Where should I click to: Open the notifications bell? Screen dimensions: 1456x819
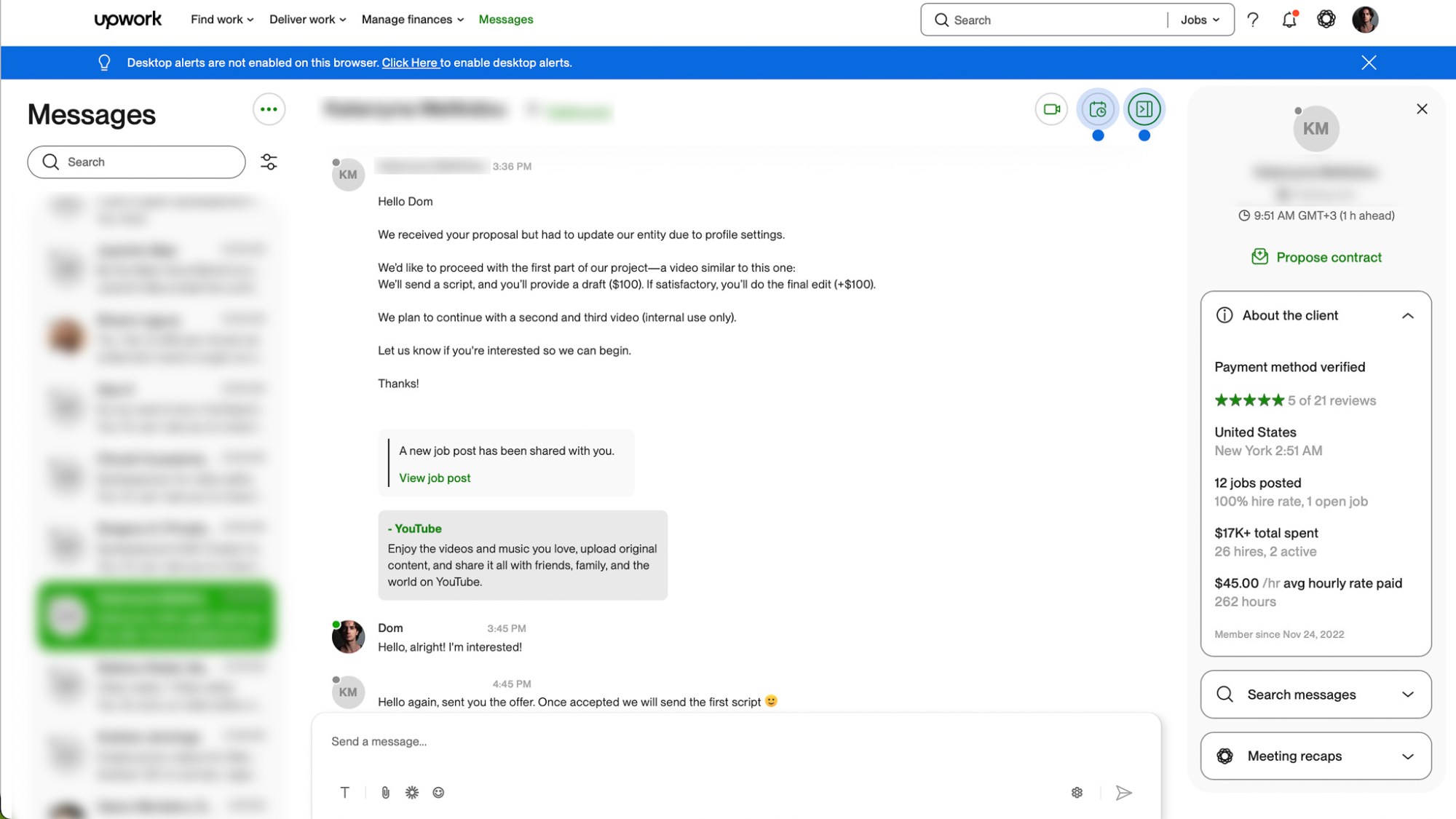click(x=1289, y=20)
